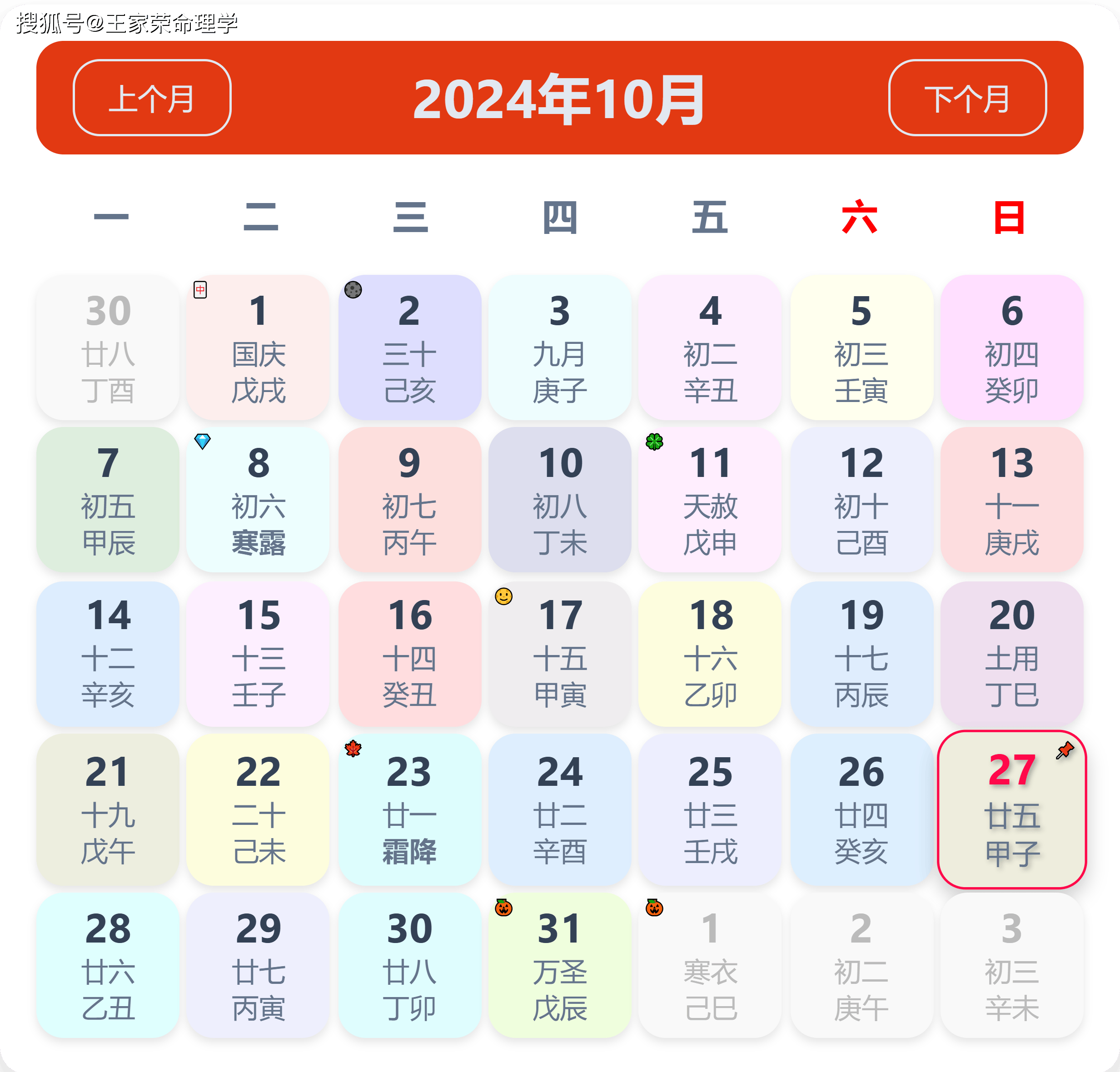The image size is (1120, 1072).
Task: Click the pushpin icon on October 27
Action: click(x=1065, y=750)
